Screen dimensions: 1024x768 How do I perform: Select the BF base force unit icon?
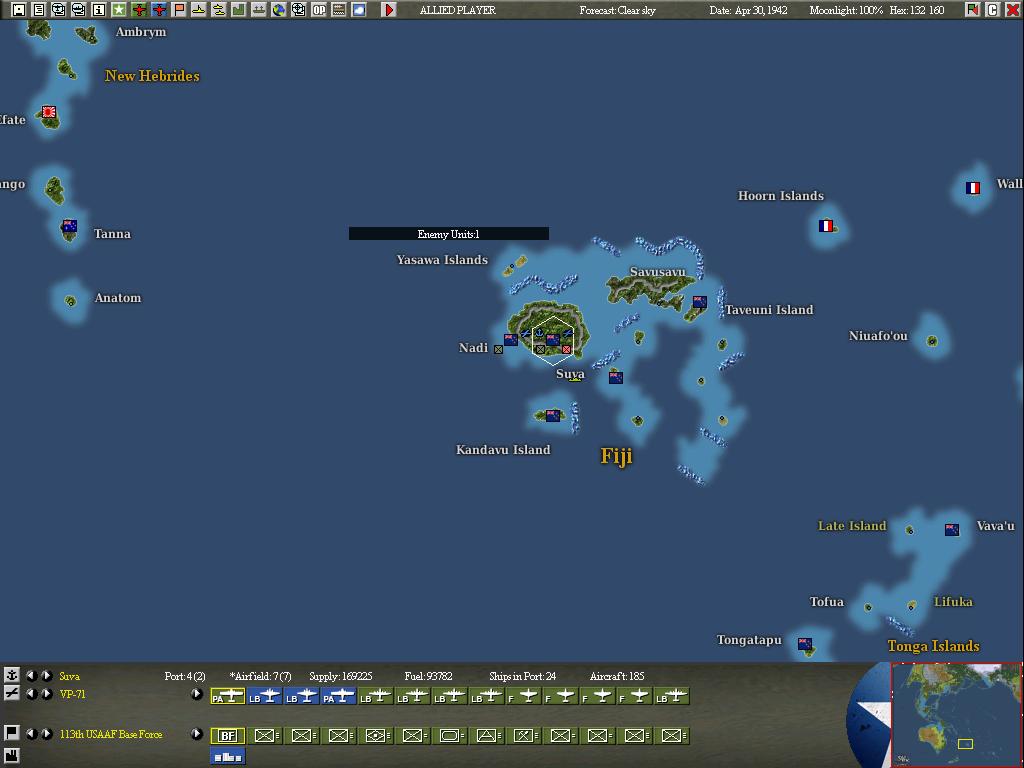(x=227, y=736)
